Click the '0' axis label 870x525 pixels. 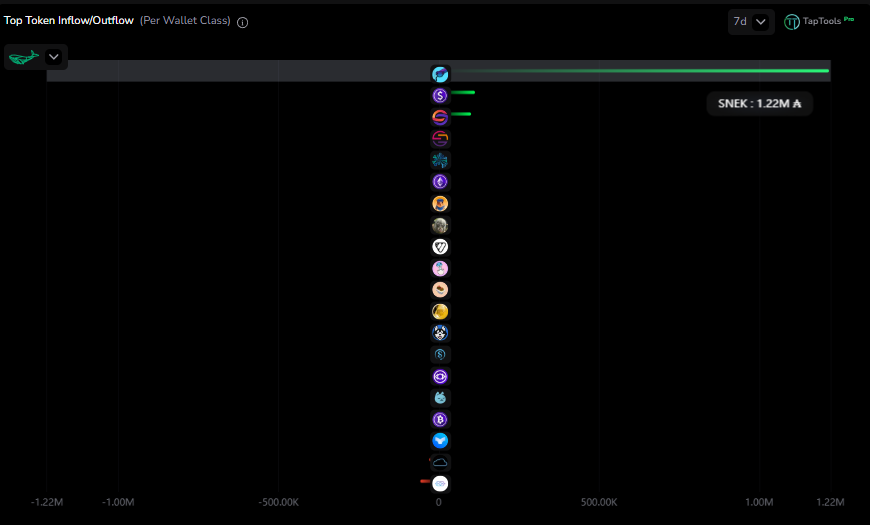tap(439, 502)
